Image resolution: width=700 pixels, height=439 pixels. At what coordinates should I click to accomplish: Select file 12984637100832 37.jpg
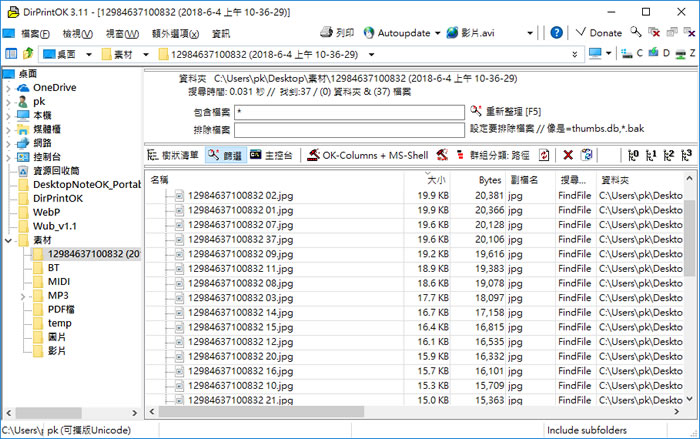pyautogui.click(x=241, y=239)
